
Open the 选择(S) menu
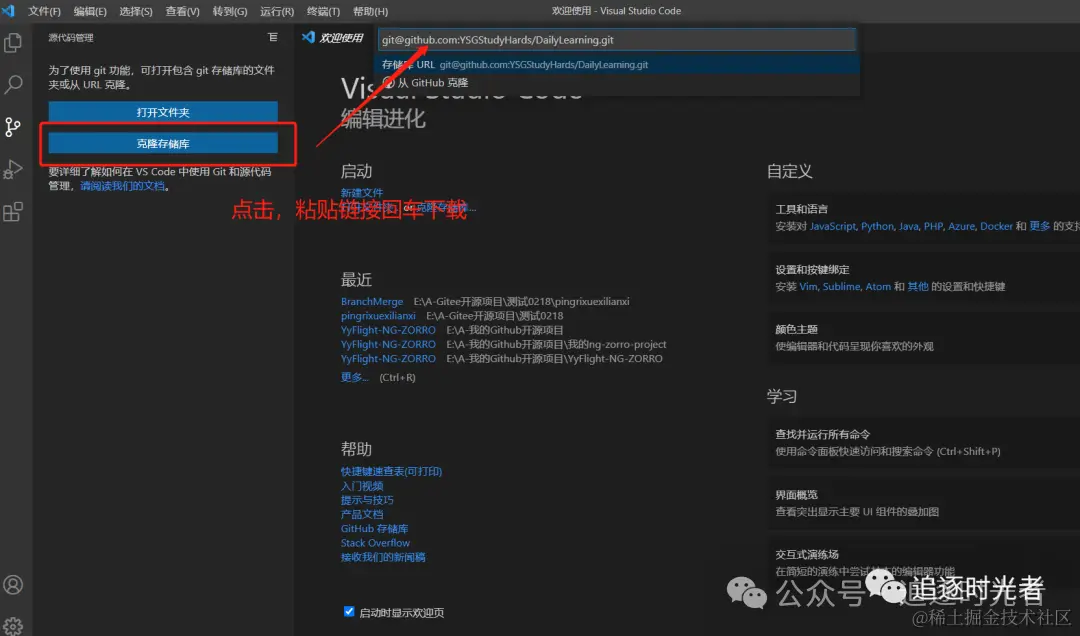pos(136,12)
